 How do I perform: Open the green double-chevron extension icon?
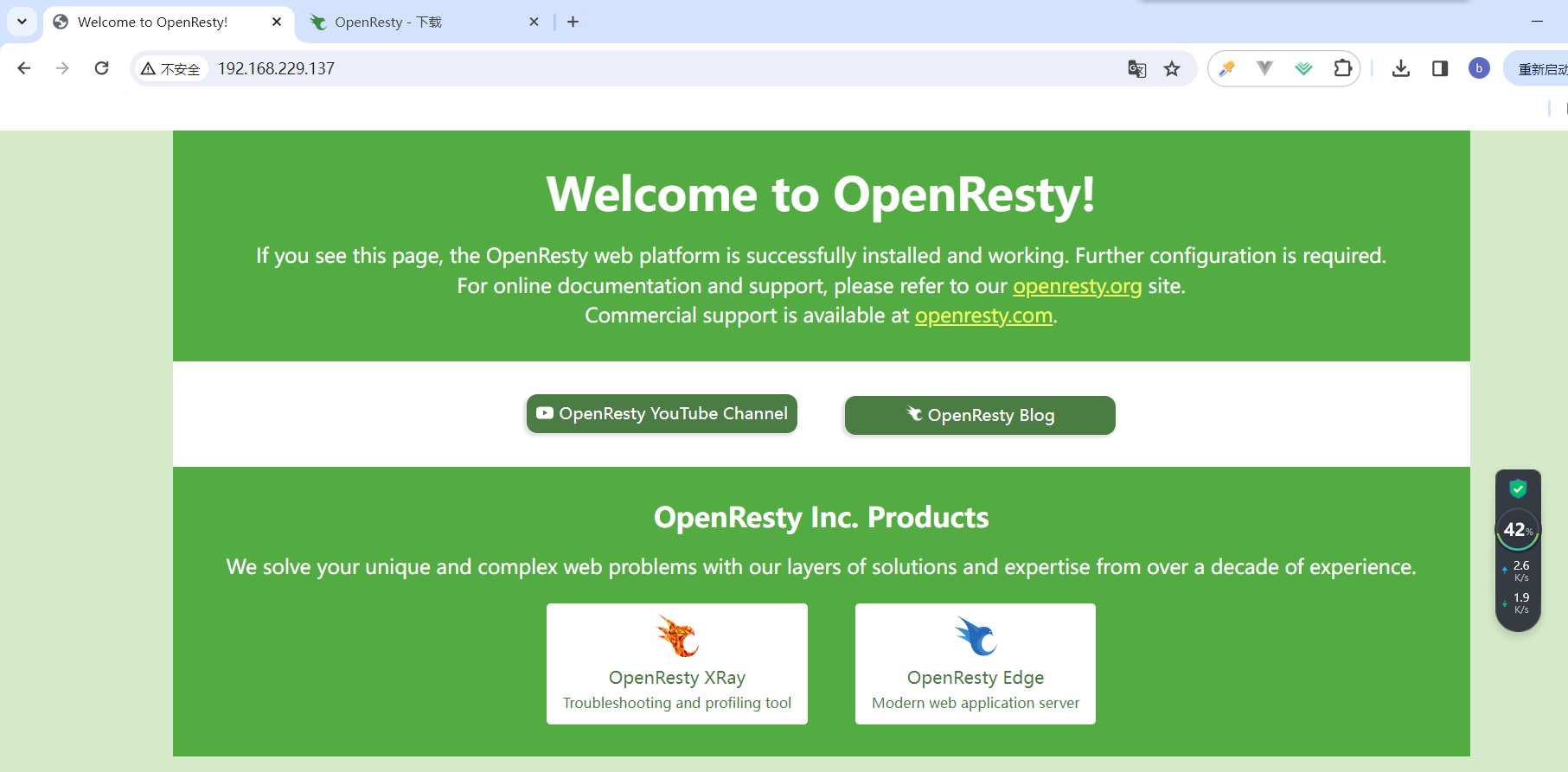coord(1303,68)
